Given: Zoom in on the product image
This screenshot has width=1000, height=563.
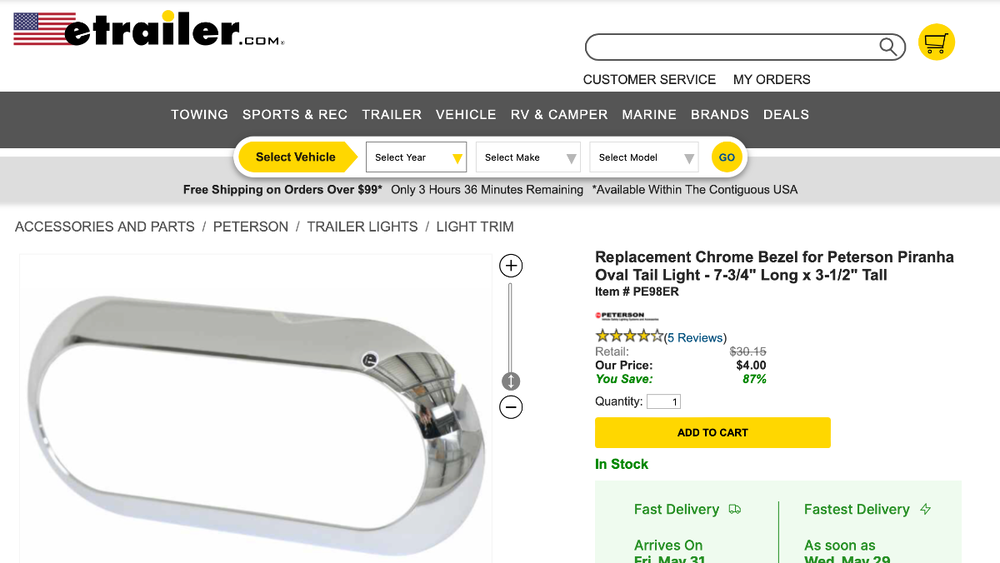Looking at the screenshot, I should [x=511, y=266].
